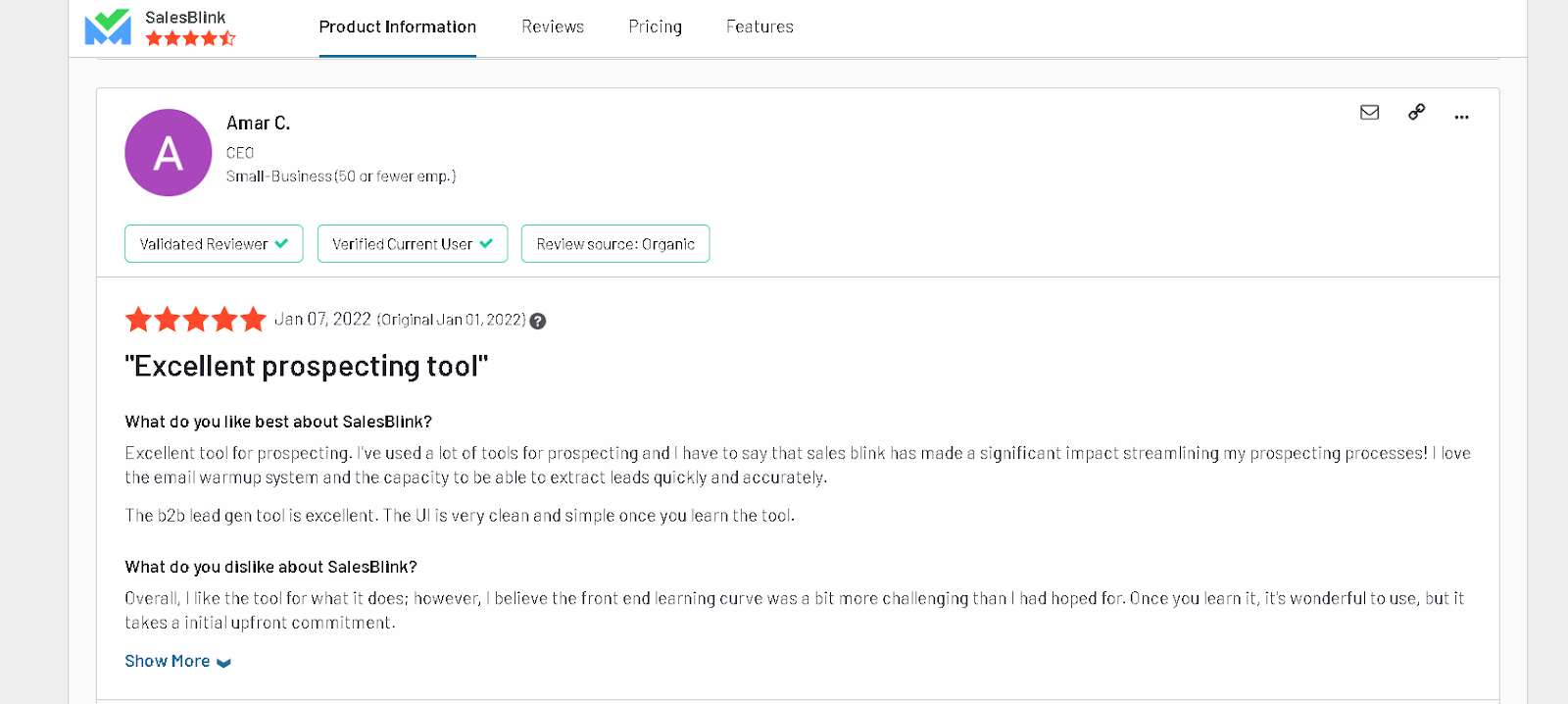
Task: Click reviewer name Amar C.
Action: [259, 124]
